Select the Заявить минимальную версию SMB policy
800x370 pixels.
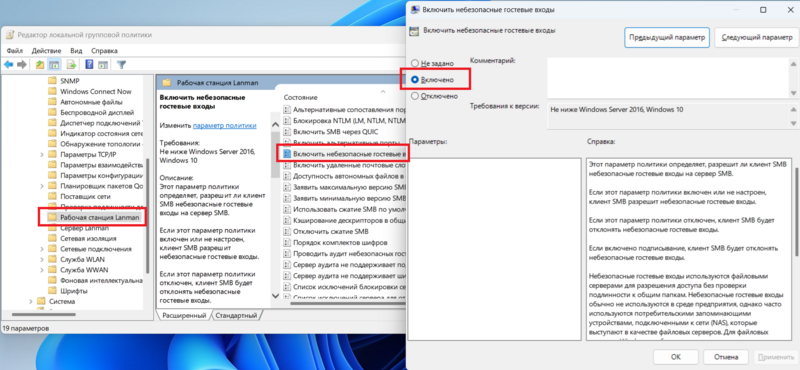point(345,198)
